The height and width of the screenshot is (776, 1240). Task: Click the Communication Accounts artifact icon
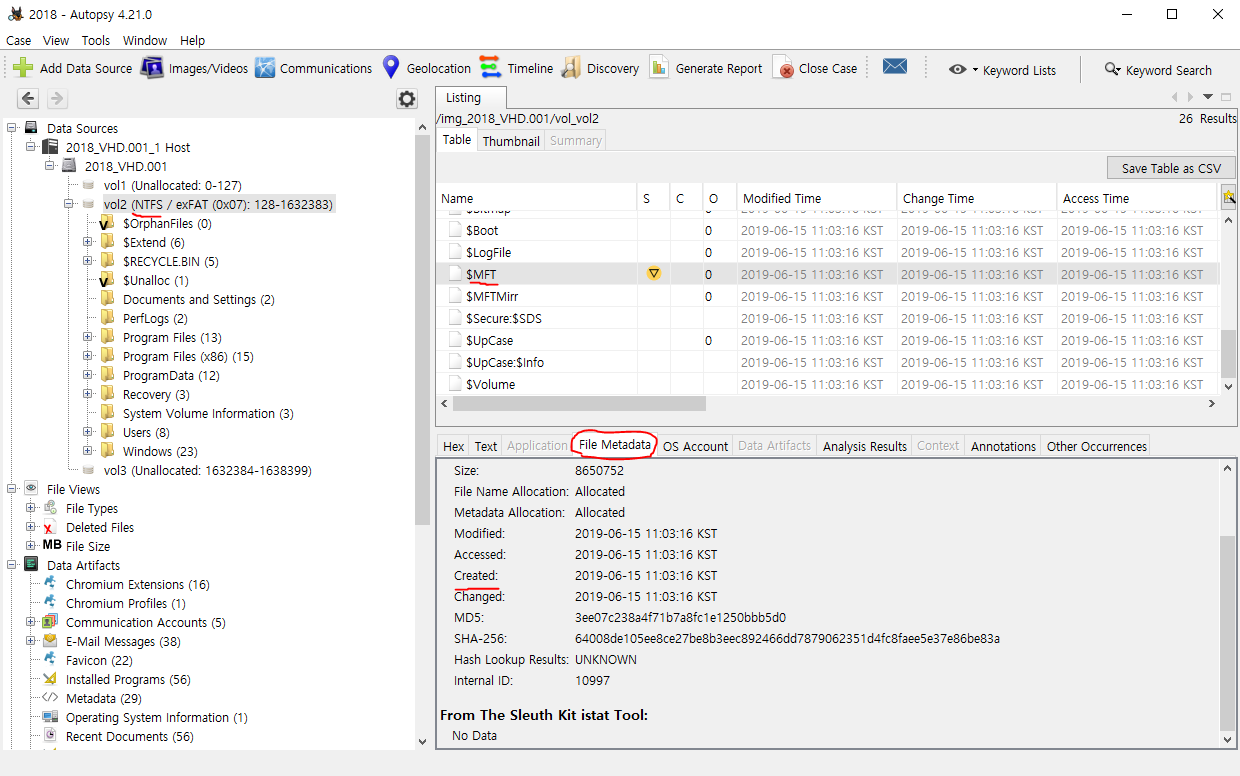click(49, 622)
